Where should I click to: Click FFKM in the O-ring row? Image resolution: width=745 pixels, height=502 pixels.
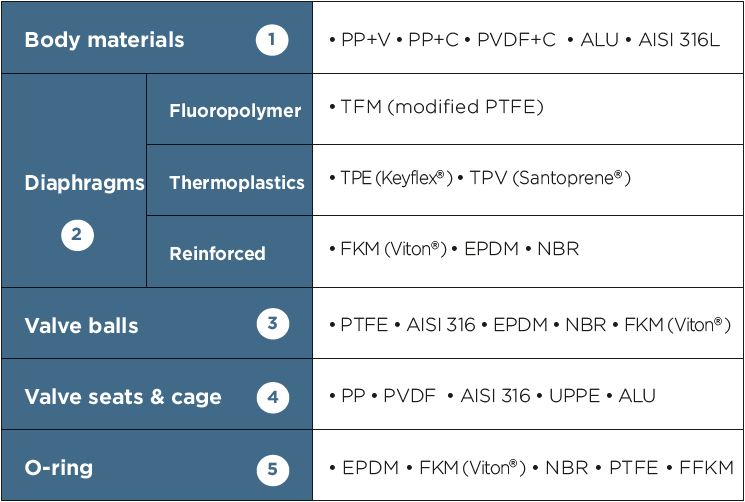click(706, 468)
